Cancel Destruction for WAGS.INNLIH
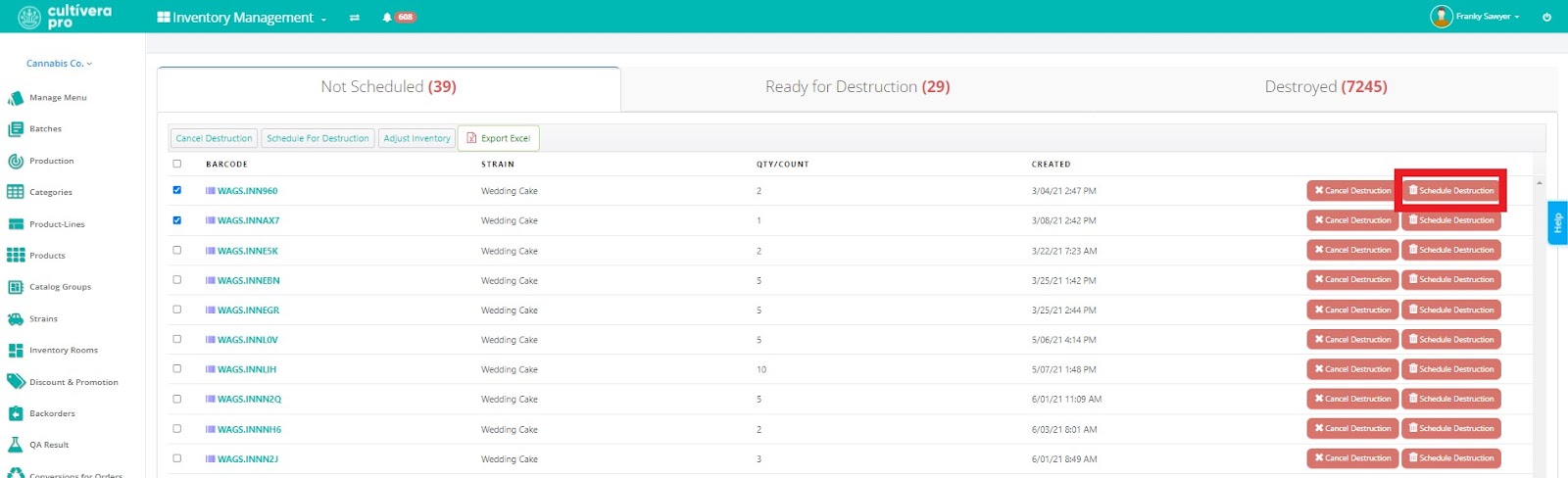 [1352, 369]
